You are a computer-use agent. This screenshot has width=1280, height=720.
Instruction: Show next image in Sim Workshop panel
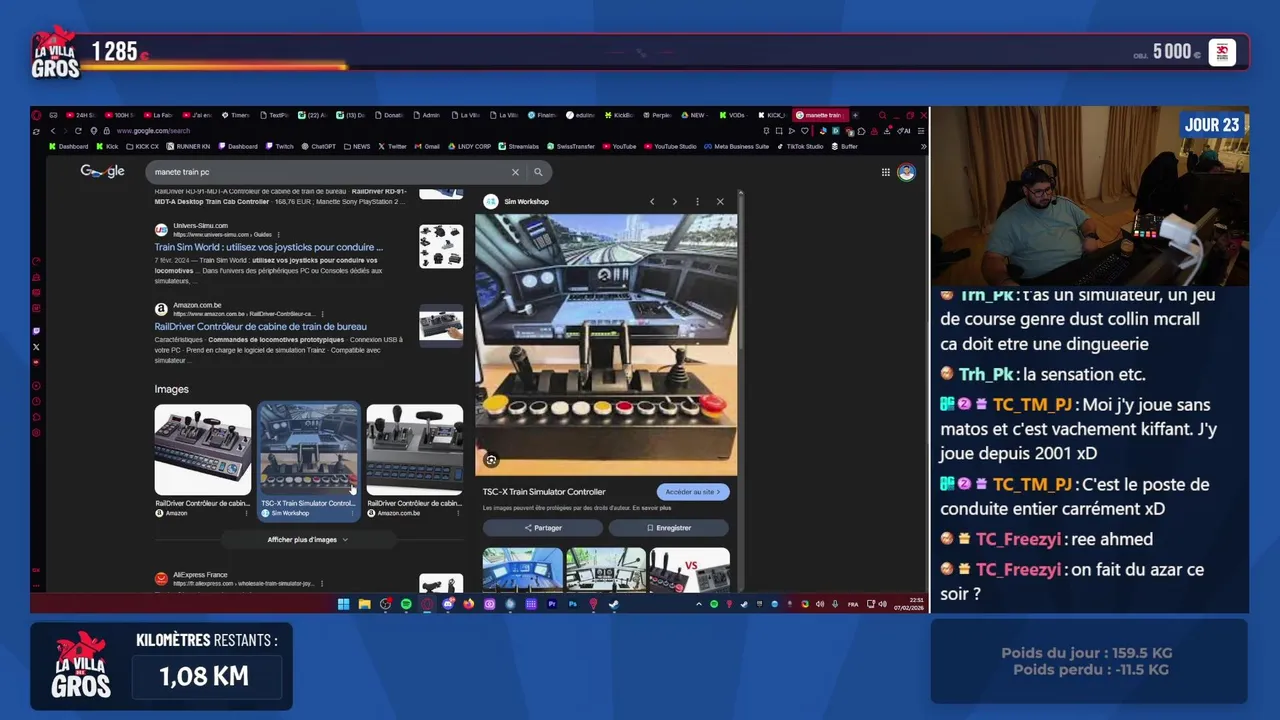click(x=674, y=202)
